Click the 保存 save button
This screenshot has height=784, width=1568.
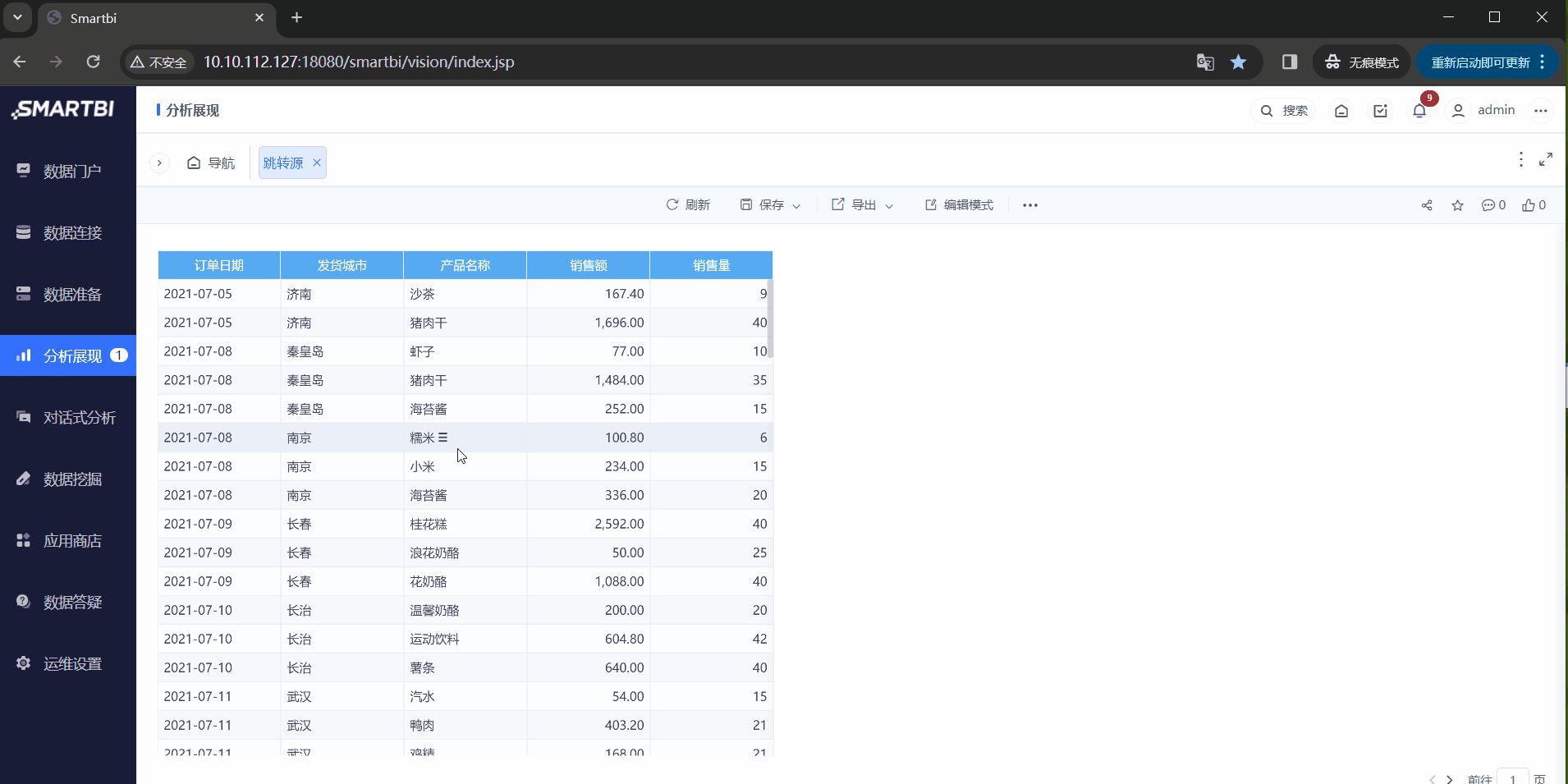pos(762,205)
